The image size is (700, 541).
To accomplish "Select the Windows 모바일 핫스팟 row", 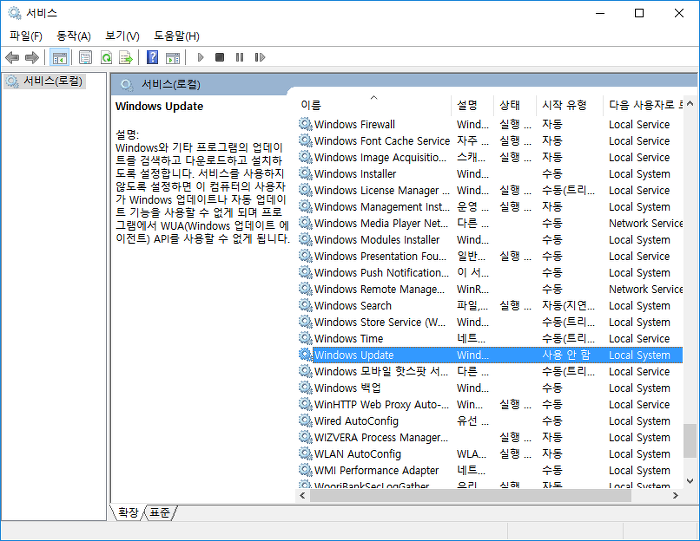I will click(490, 371).
